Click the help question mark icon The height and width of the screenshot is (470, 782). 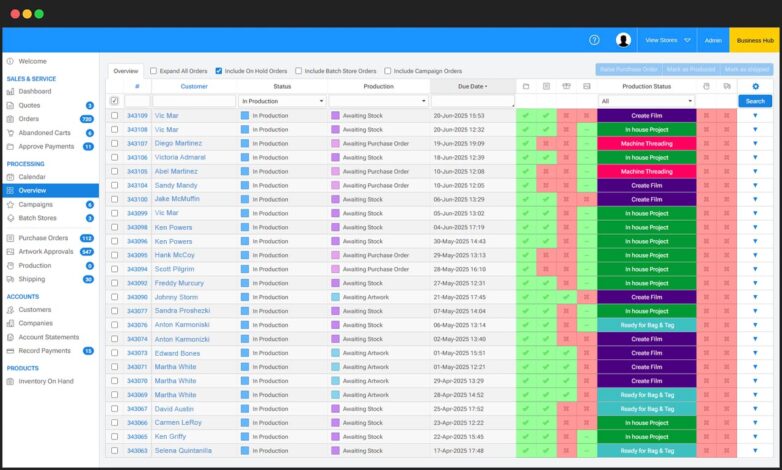594,40
